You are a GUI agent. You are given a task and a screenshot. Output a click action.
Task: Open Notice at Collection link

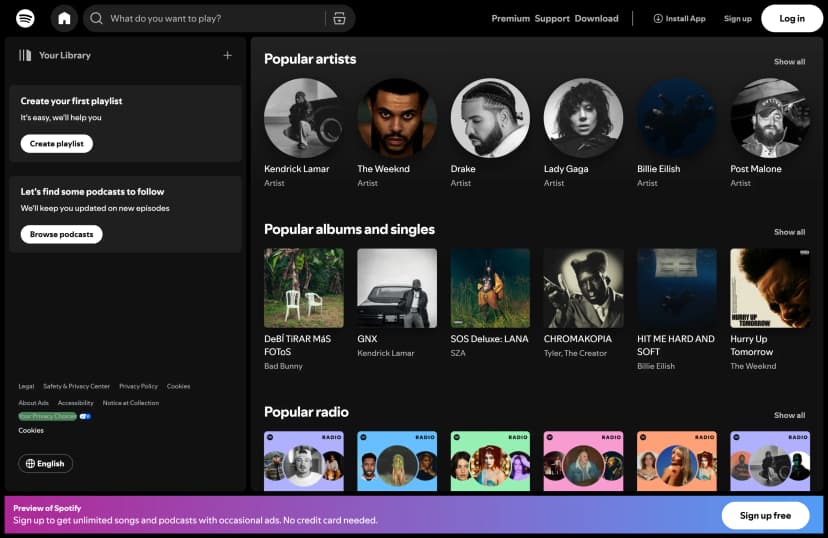(x=130, y=403)
